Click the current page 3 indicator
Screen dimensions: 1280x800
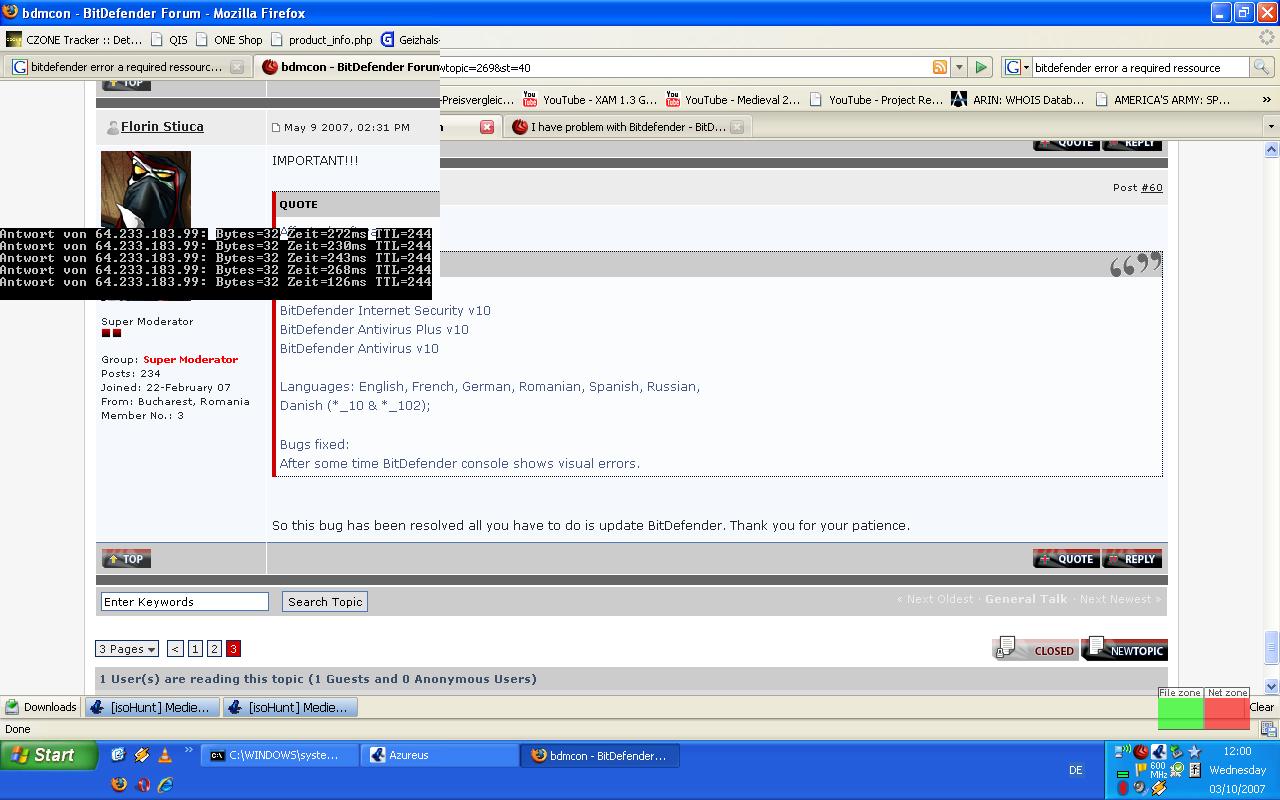click(x=233, y=649)
